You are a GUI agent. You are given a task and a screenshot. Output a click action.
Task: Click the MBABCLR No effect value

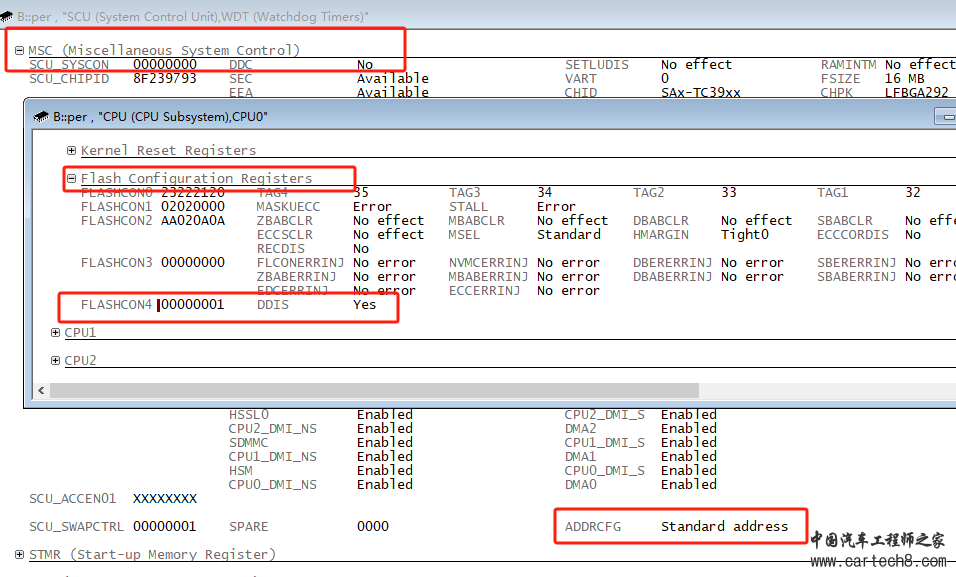pyautogui.click(x=573, y=220)
